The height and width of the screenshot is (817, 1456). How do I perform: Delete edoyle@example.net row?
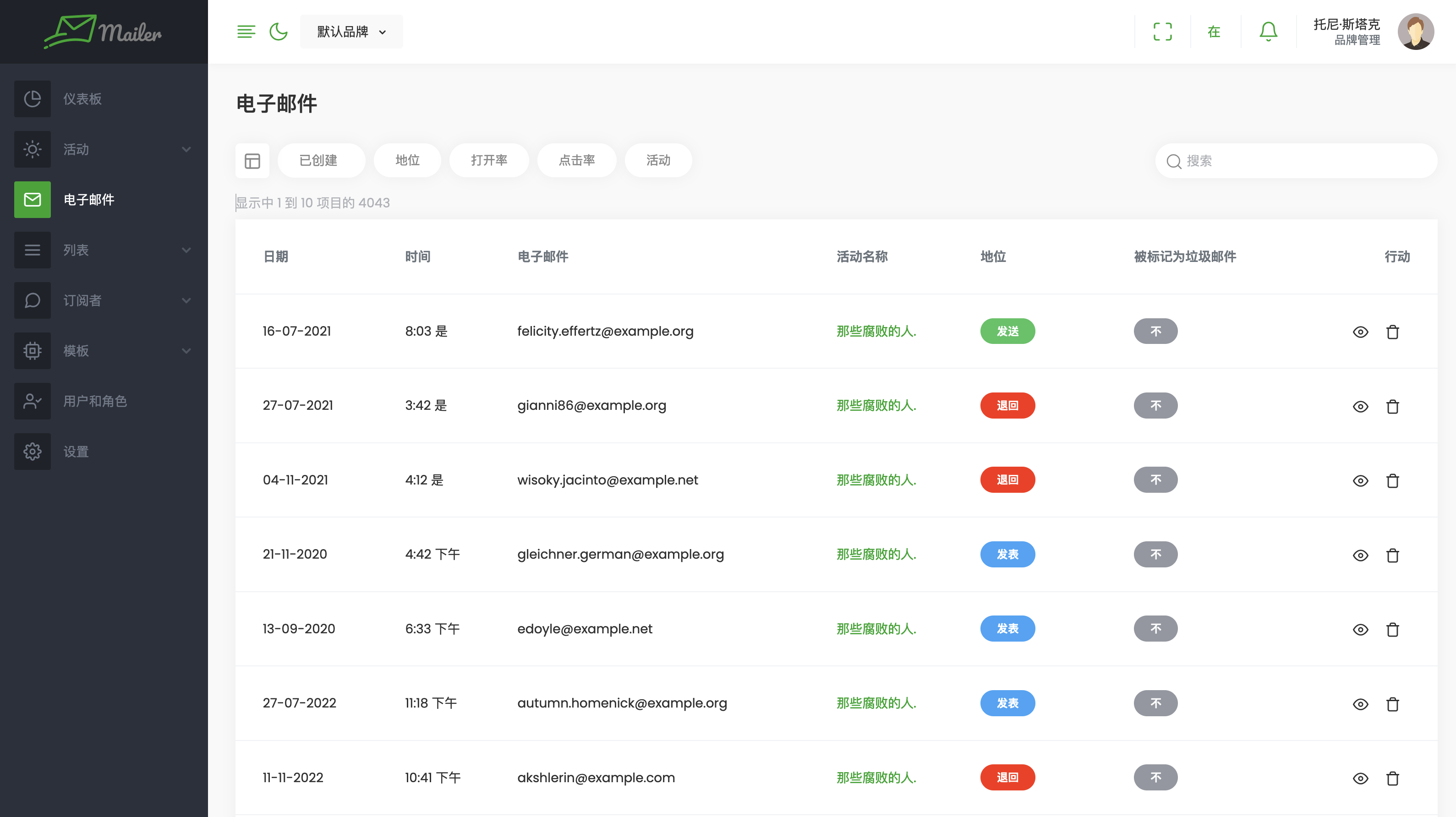click(1392, 629)
